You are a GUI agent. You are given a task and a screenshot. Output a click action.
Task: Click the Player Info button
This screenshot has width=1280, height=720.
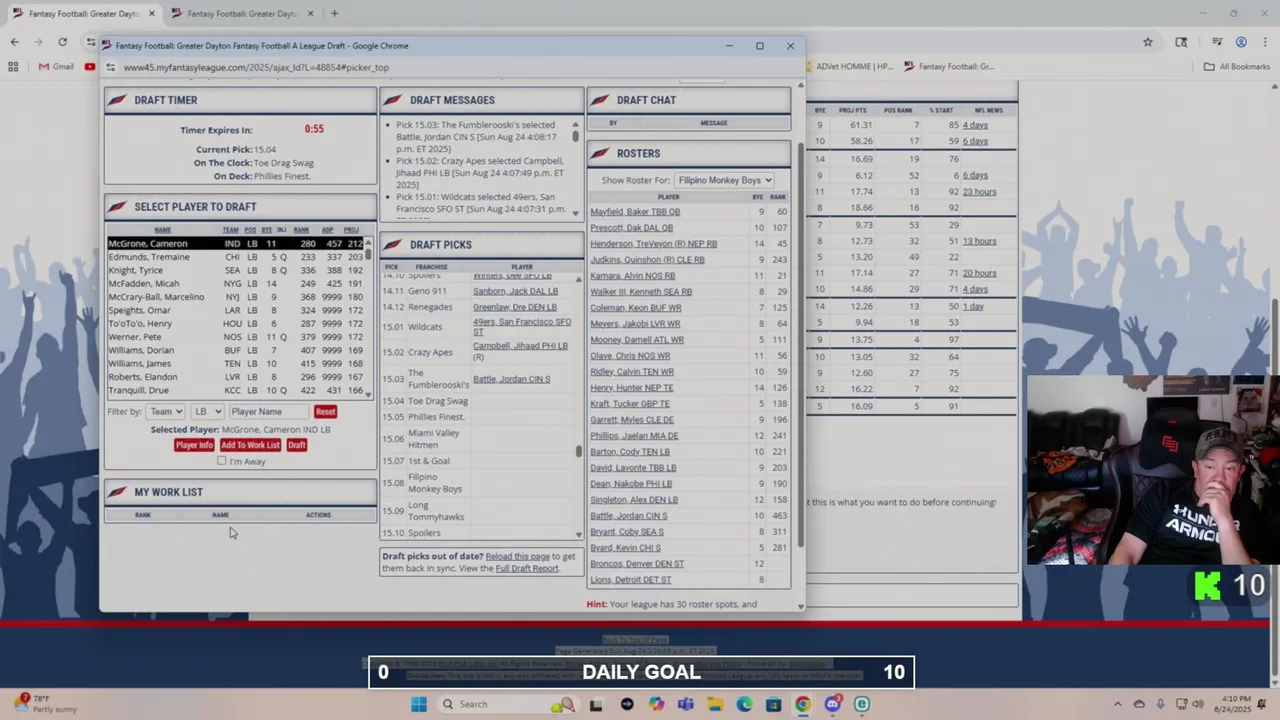194,445
